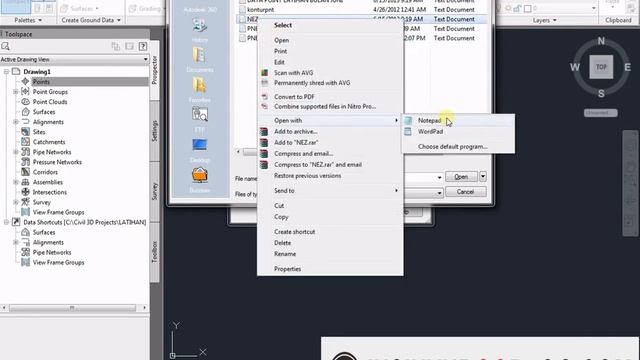Click the Open button in the file dialog
The width and height of the screenshot is (640, 360).
click(x=461, y=177)
